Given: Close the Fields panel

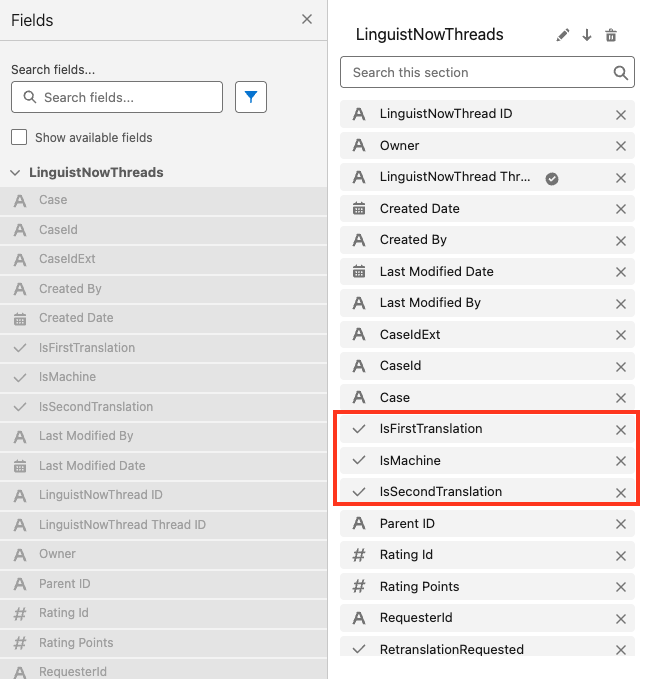Looking at the screenshot, I should pyautogui.click(x=307, y=19).
